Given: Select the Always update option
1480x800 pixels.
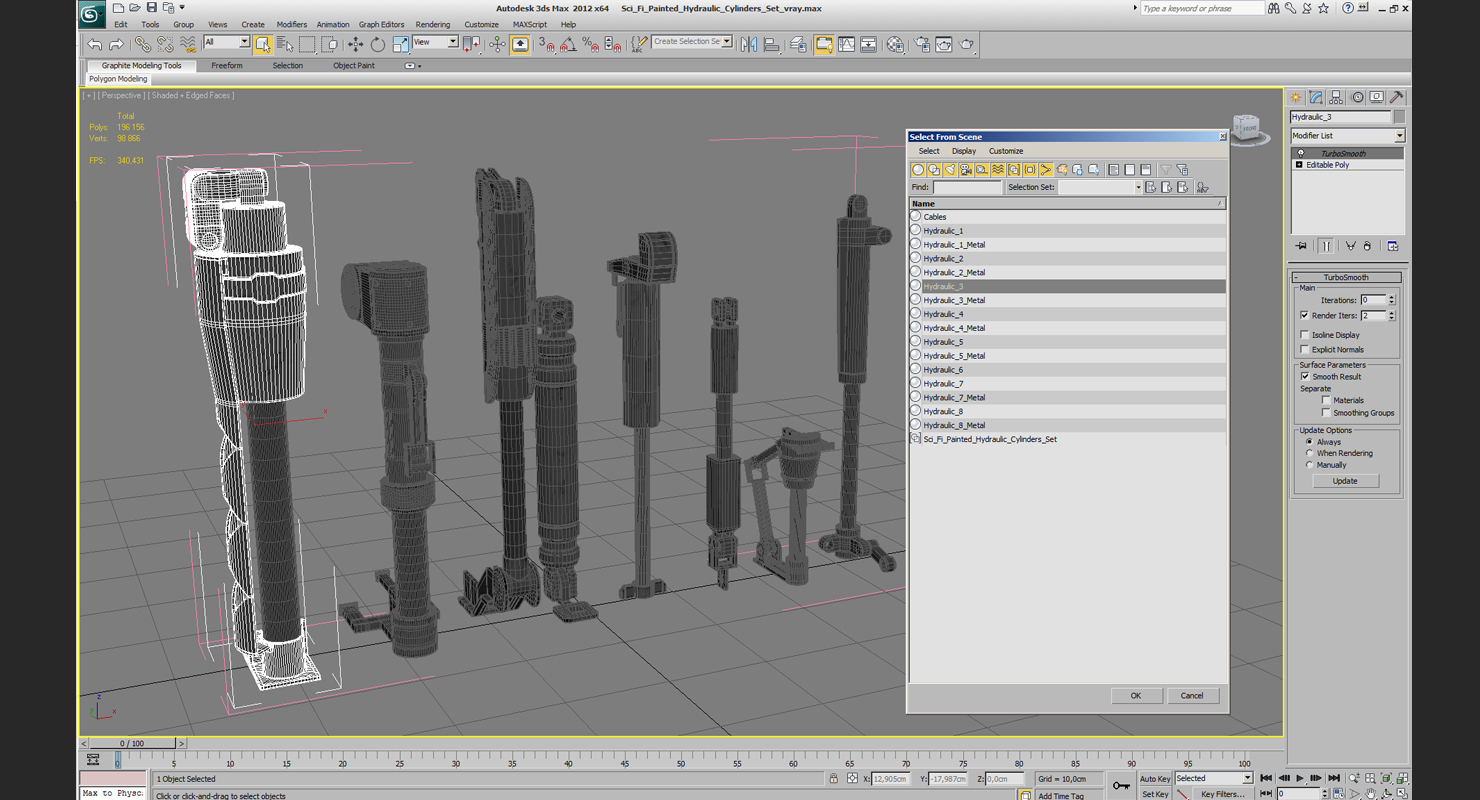Looking at the screenshot, I should (1309, 442).
